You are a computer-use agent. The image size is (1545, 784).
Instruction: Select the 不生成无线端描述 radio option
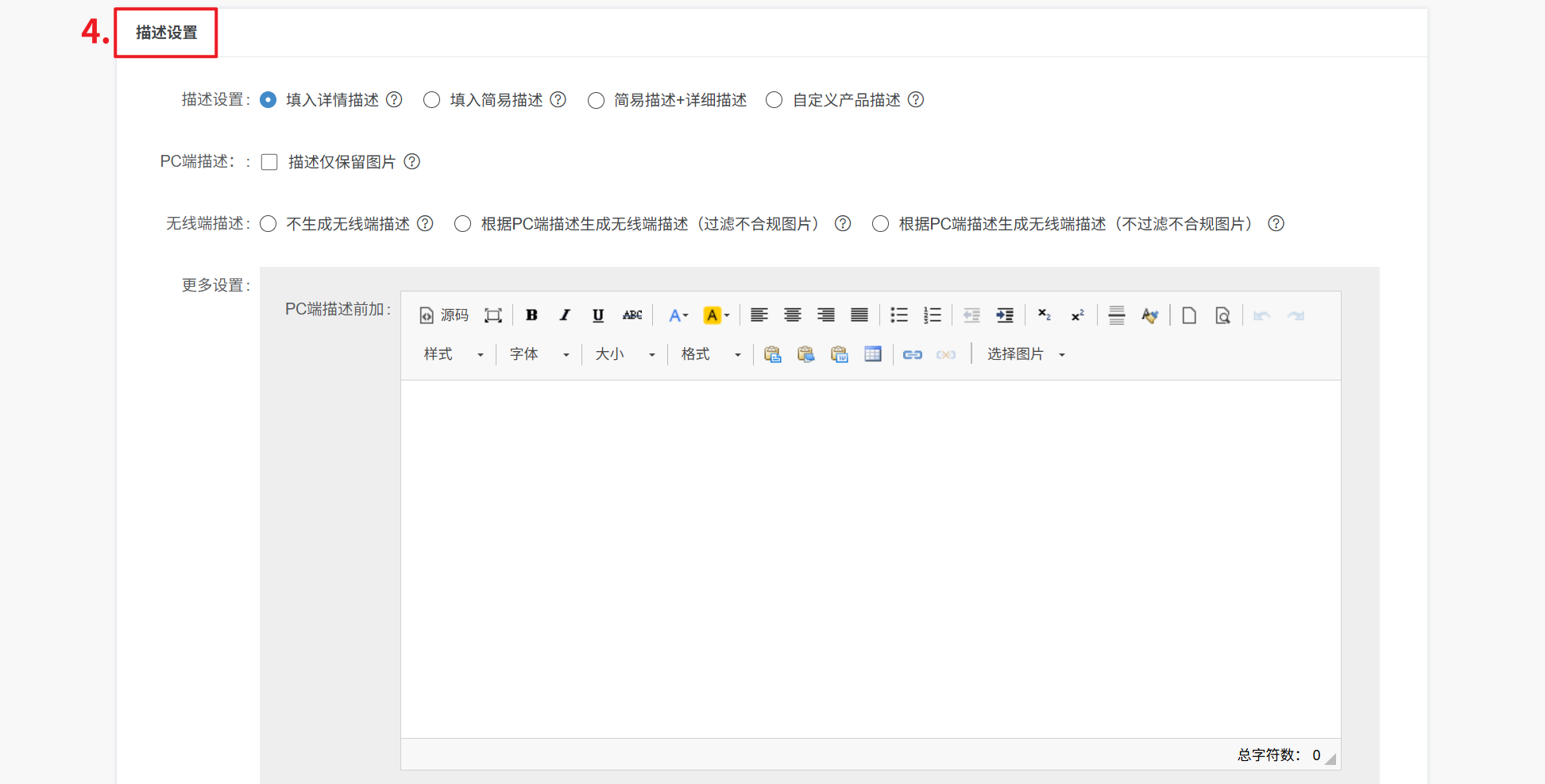click(268, 224)
